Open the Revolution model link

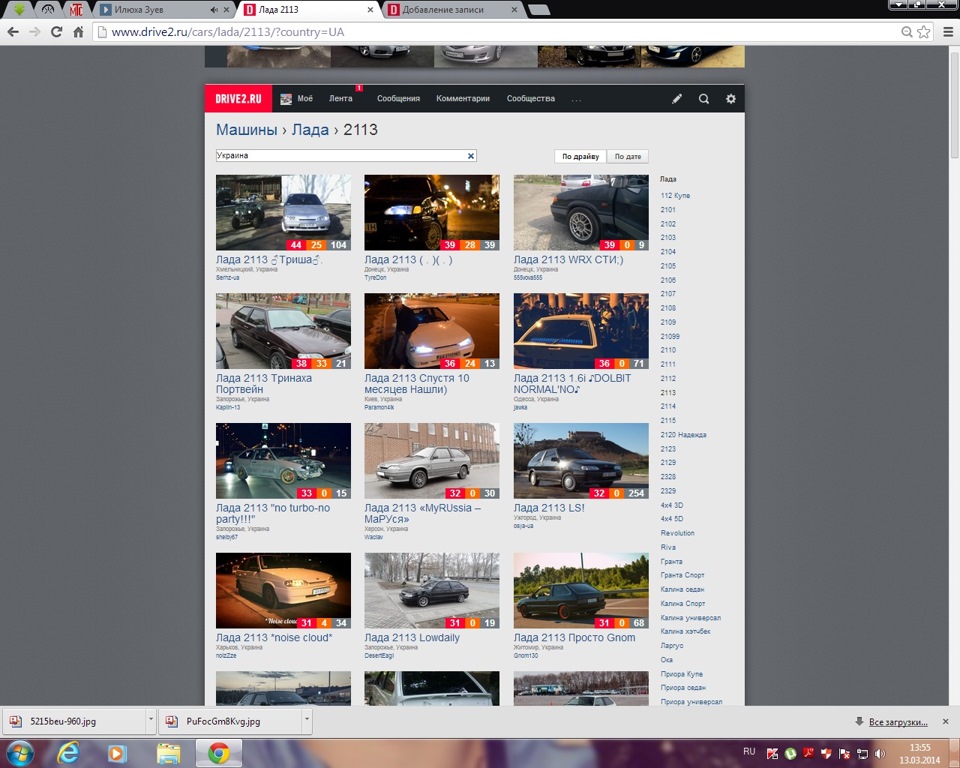coord(677,533)
